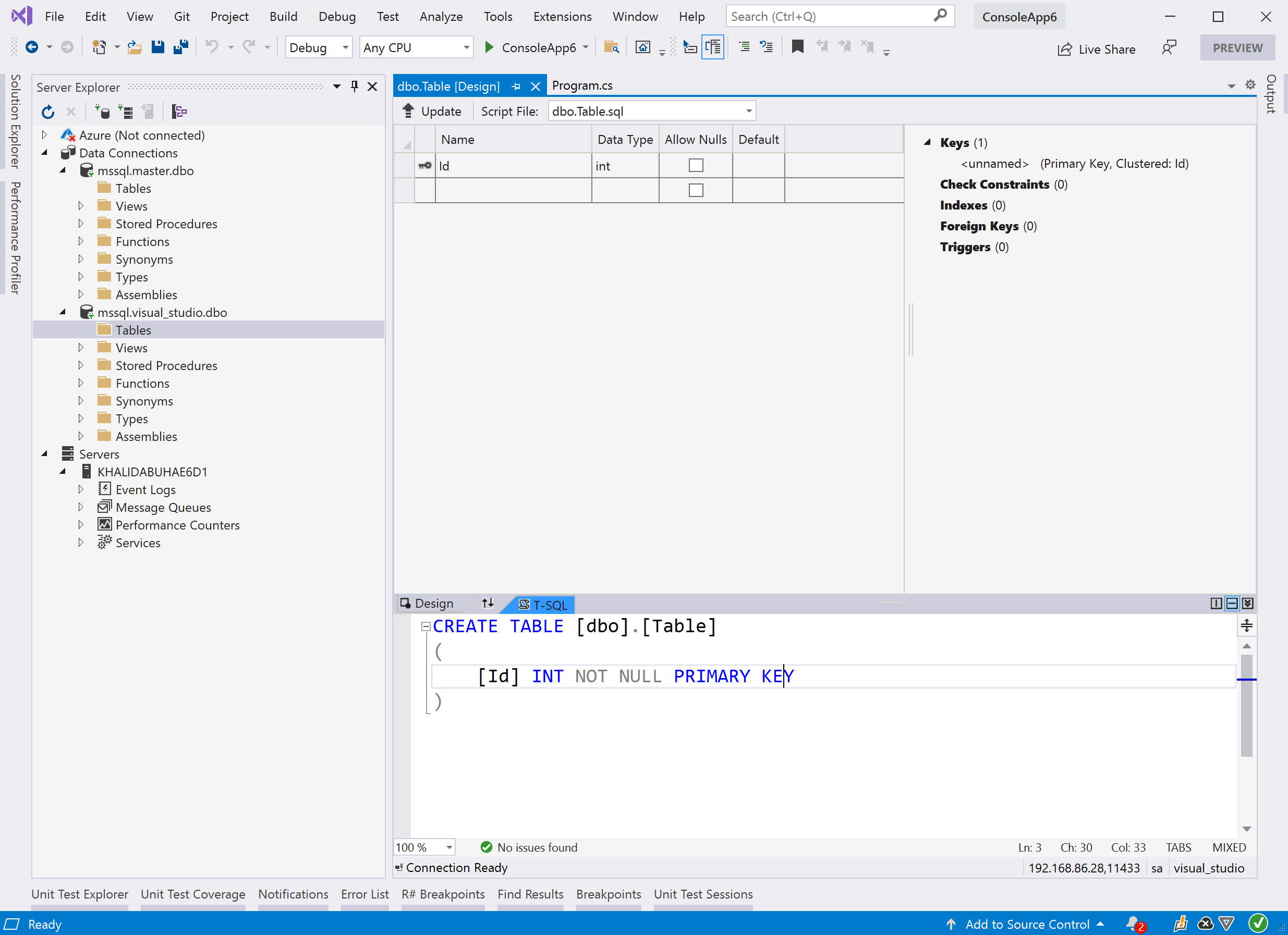Toggle Allow Nulls checkbox for Id column

point(695,165)
